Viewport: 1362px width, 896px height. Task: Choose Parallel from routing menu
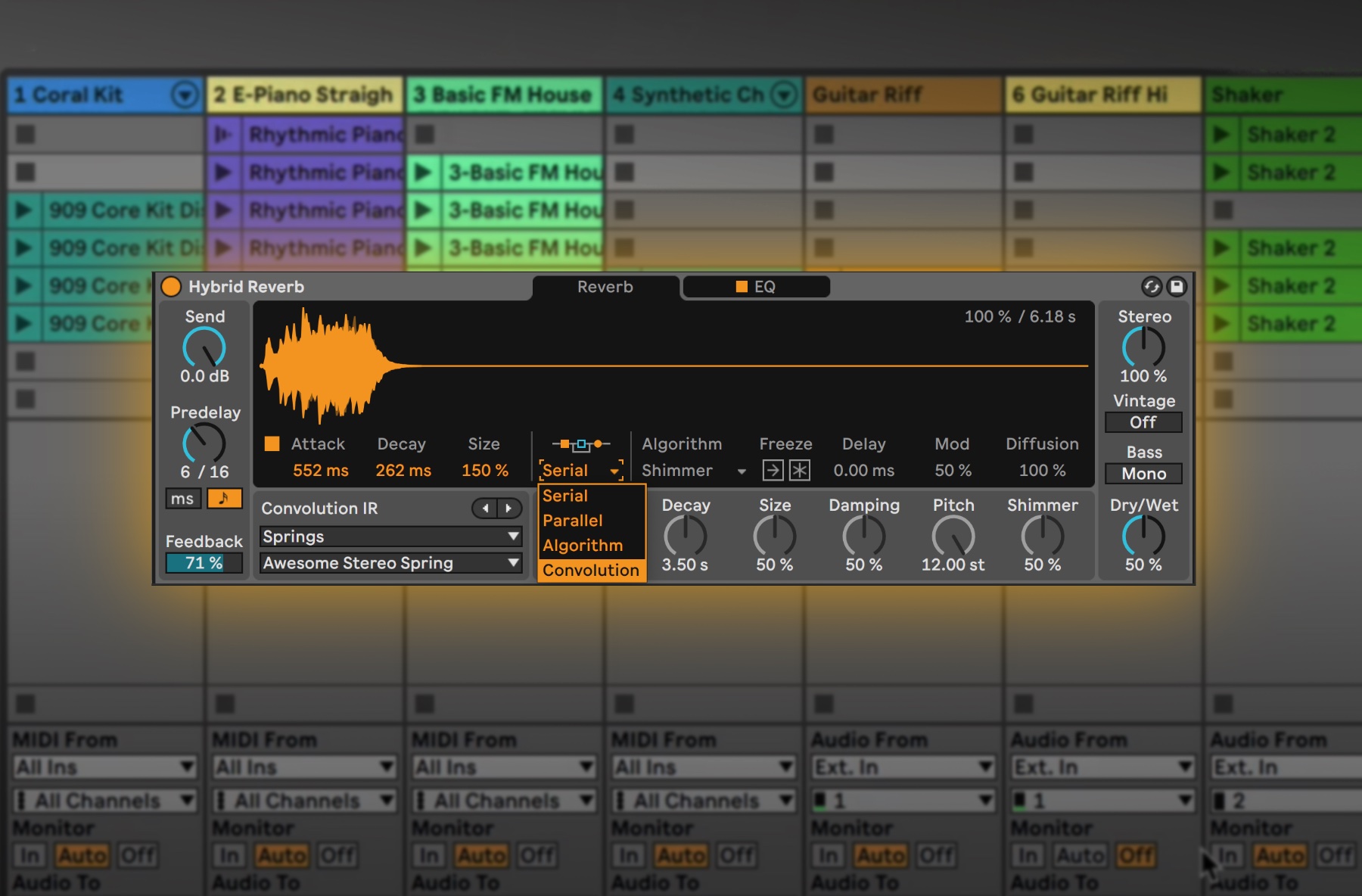coord(591,521)
